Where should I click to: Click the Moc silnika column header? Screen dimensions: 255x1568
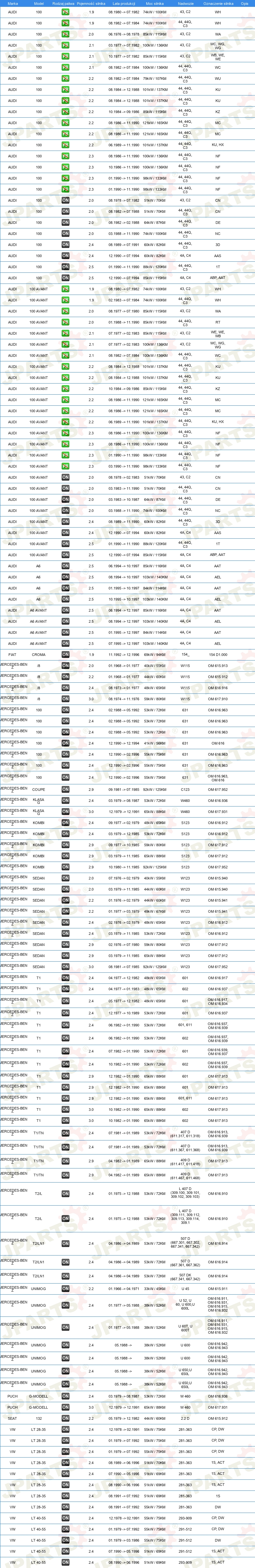[155, 4]
